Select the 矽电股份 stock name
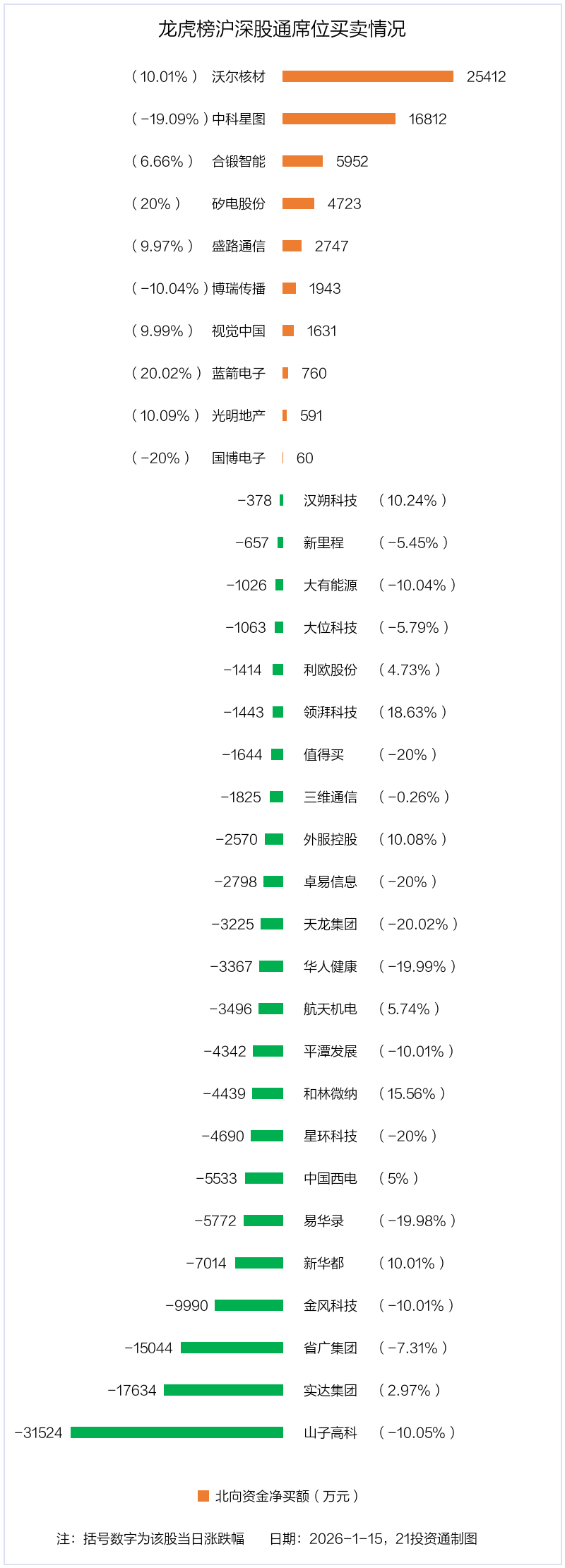The height and width of the screenshot is (1568, 565). click(x=239, y=204)
